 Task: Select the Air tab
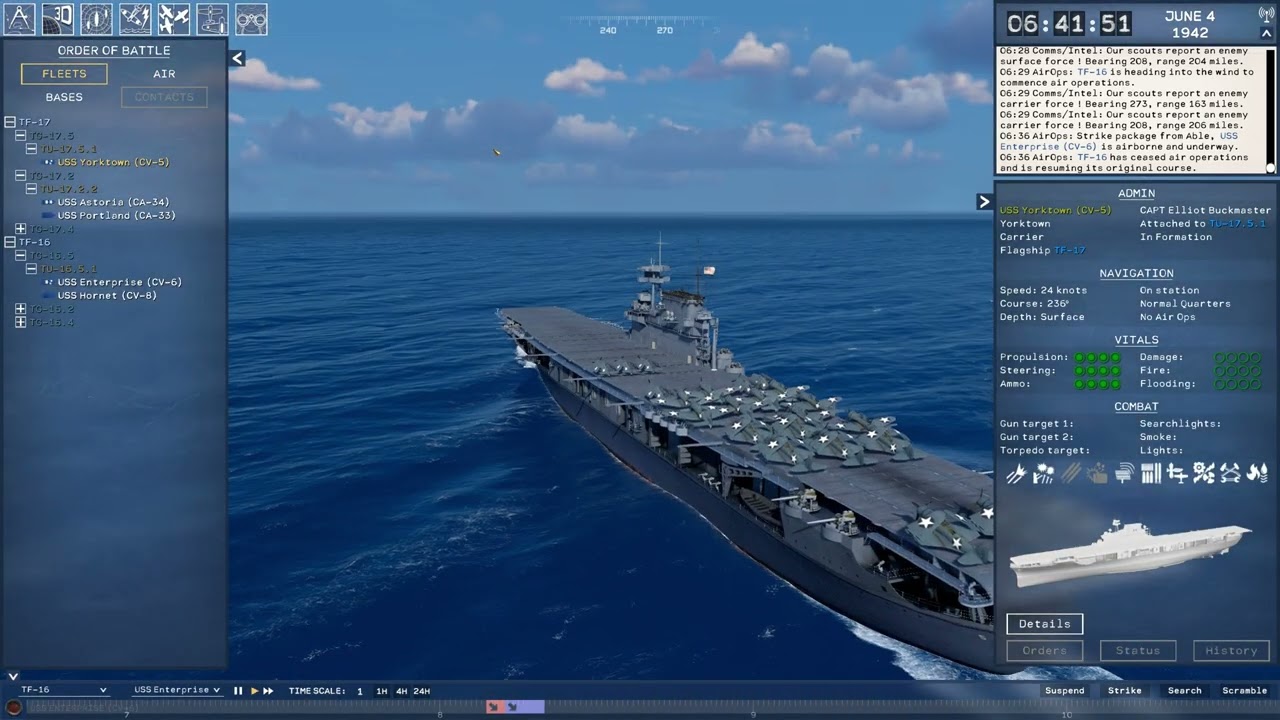164,74
